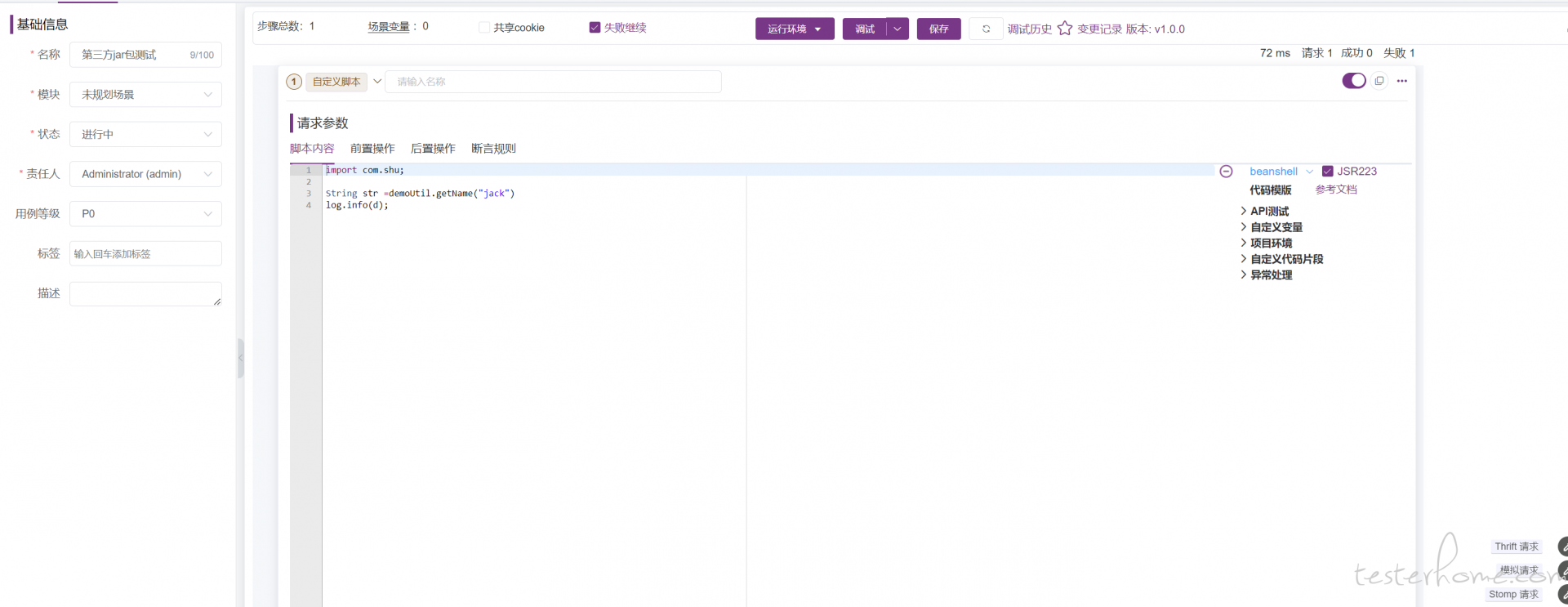This screenshot has height=607, width=1568.
Task: Click code line 1 import com.shu;
Action: 365,170
